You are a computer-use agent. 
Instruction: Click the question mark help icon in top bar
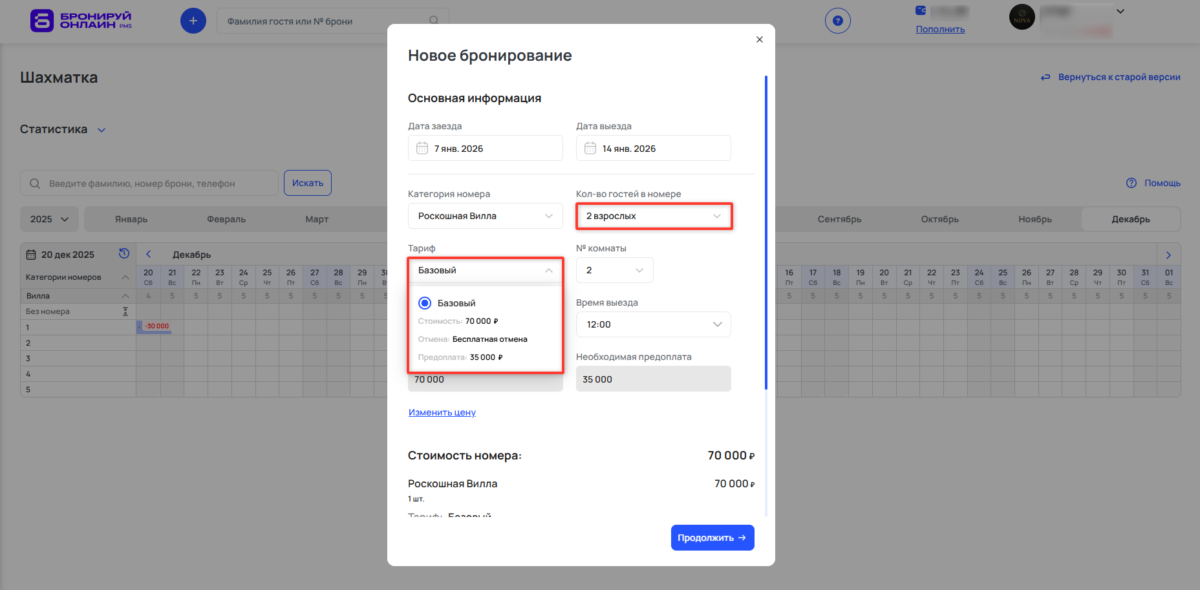837,20
